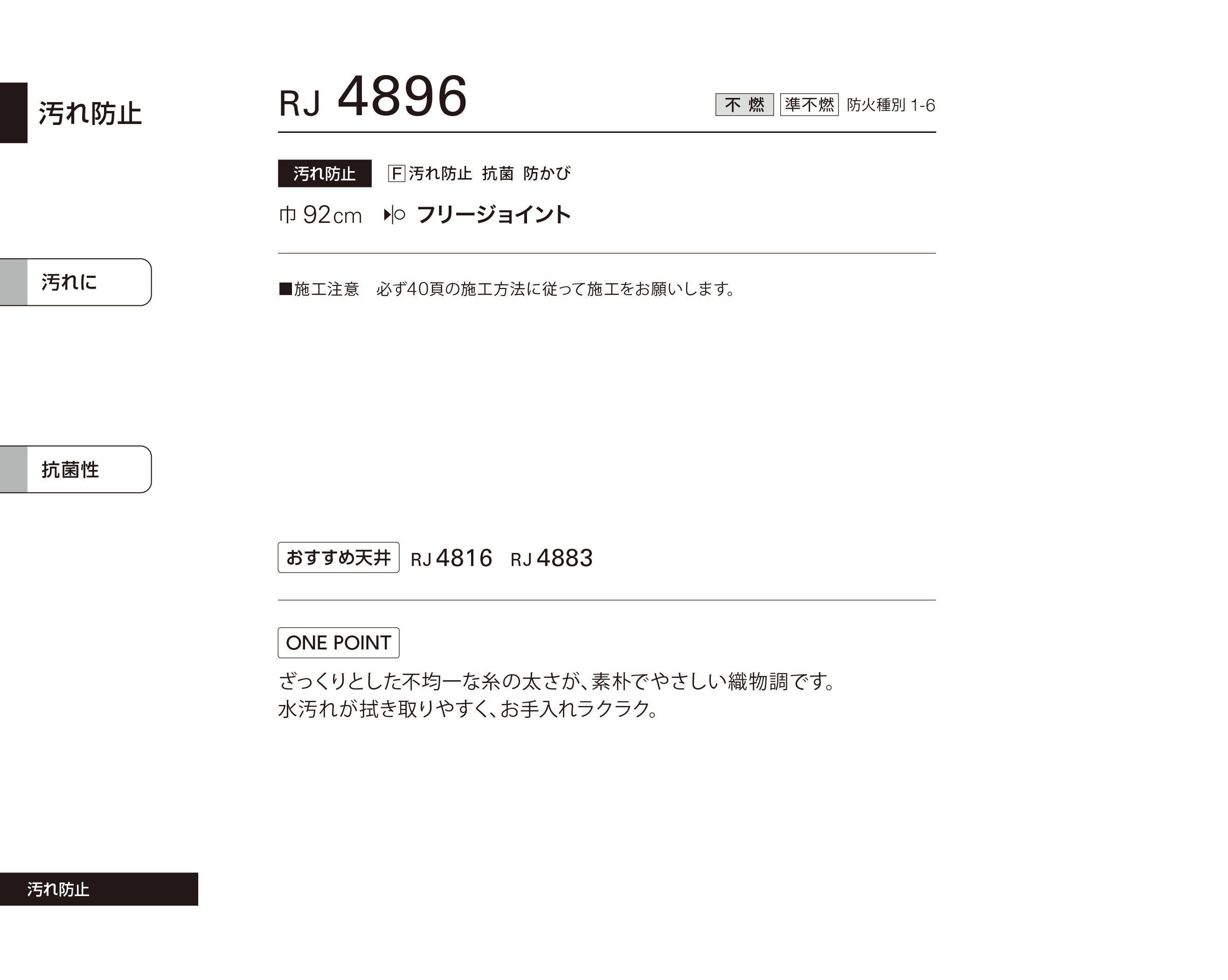
Task: Click the gray block of the 汚れに tab
Action: coord(14,282)
